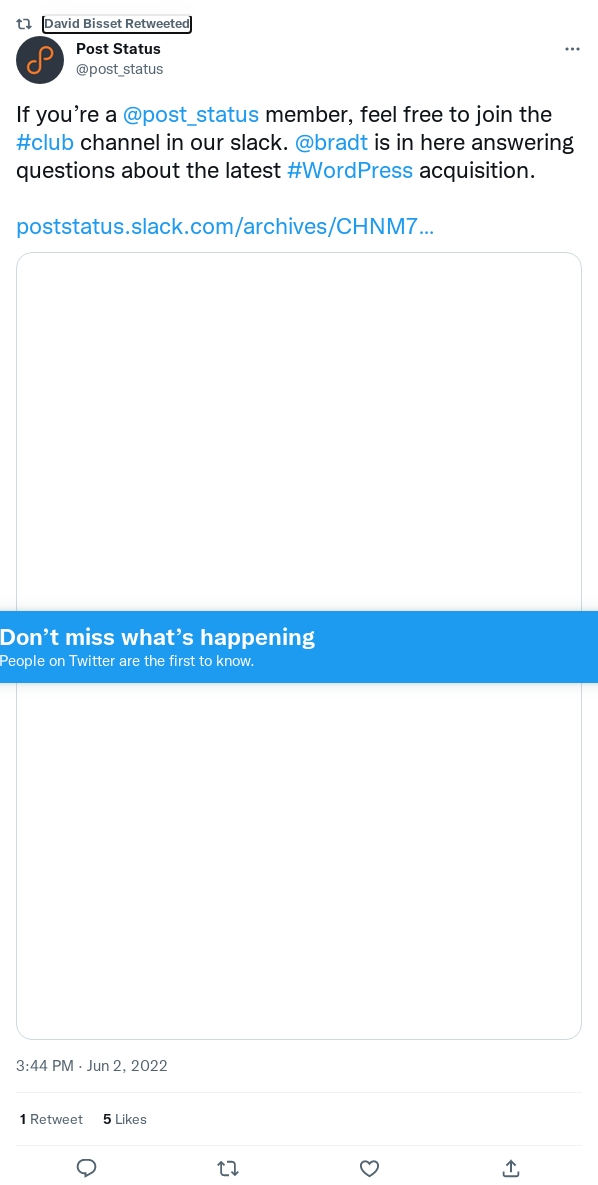The height and width of the screenshot is (1185, 598).
Task: Open the share tweet icon
Action: (x=510, y=1168)
